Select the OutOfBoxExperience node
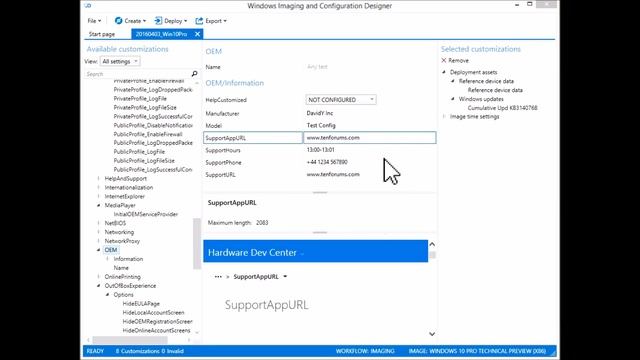This screenshot has height=360, width=640. pos(130,286)
